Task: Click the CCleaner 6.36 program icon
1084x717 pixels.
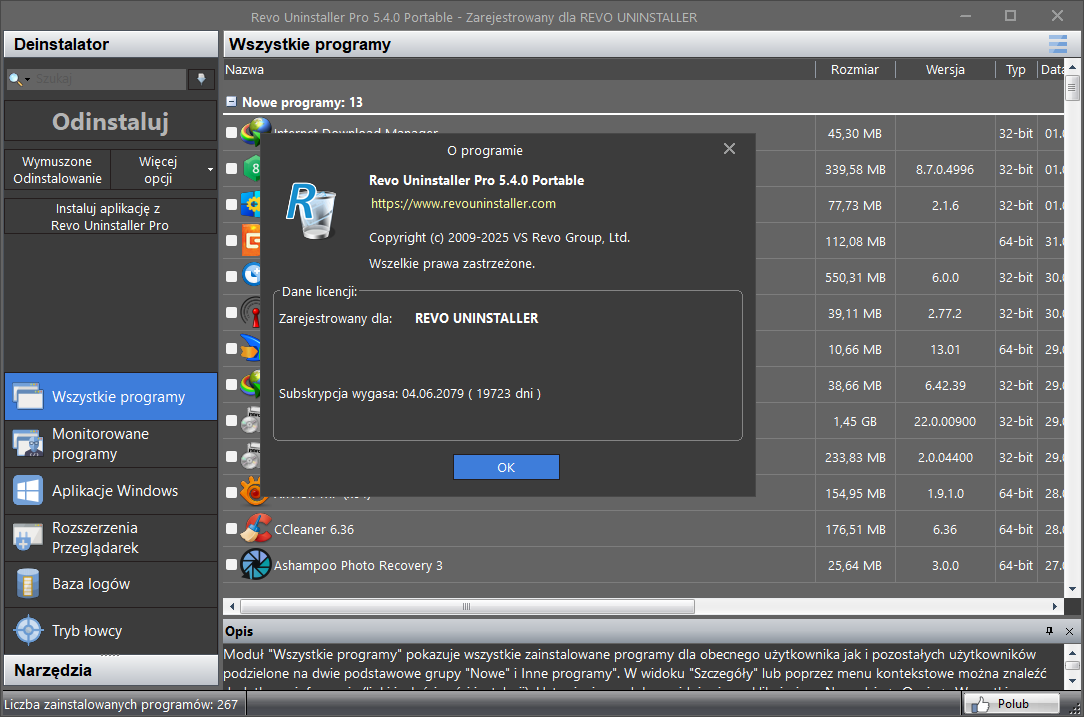Action: pyautogui.click(x=256, y=528)
